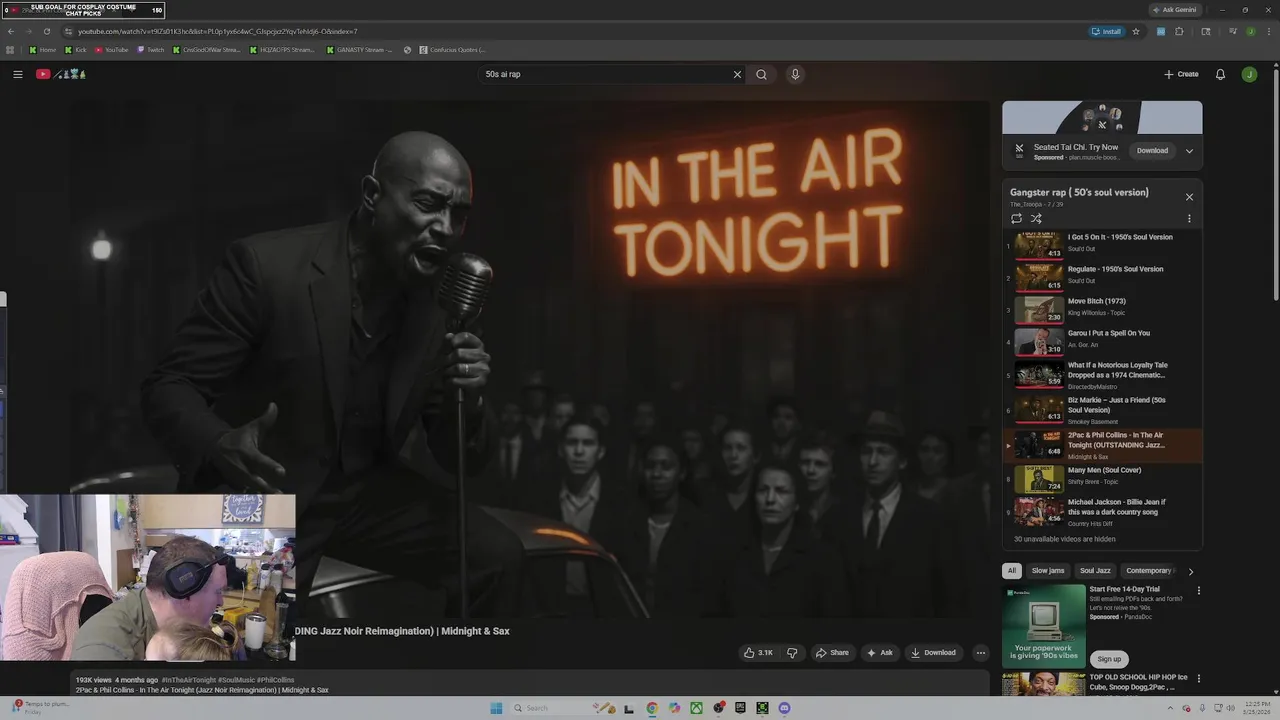Click Sign up on the PandaDoc ad
The image size is (1280, 720).
1109,659
